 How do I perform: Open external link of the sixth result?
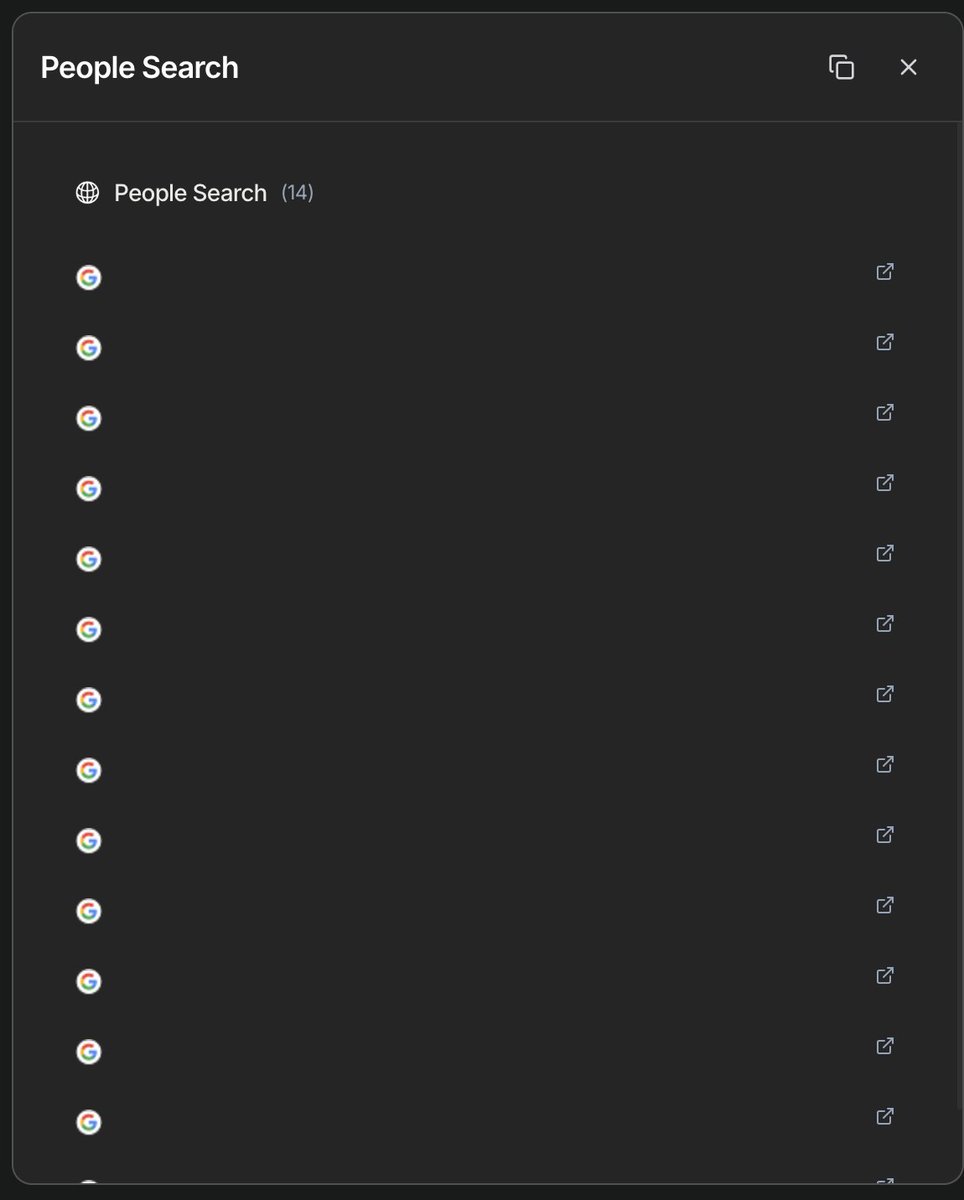(885, 623)
